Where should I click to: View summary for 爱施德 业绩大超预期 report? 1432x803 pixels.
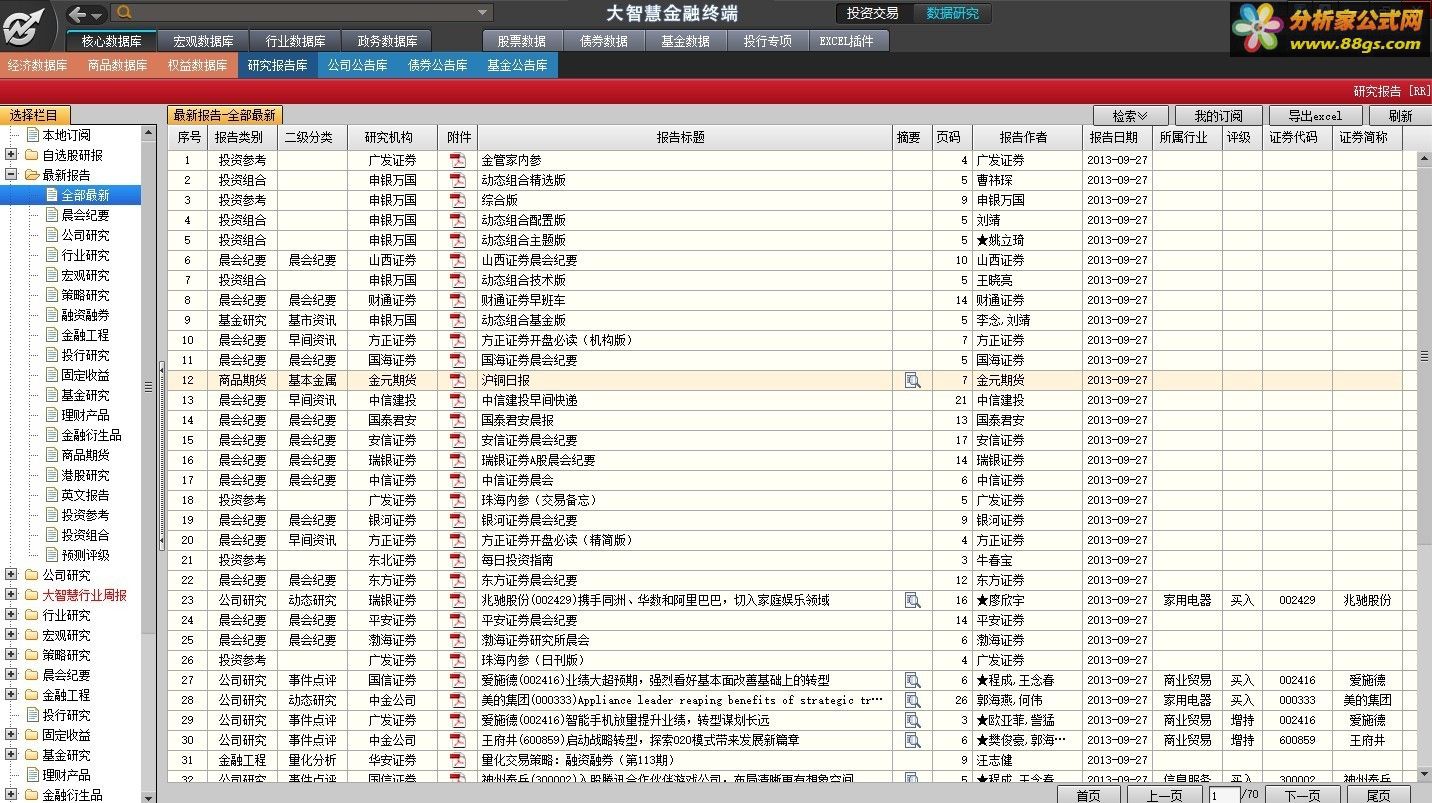(912, 680)
